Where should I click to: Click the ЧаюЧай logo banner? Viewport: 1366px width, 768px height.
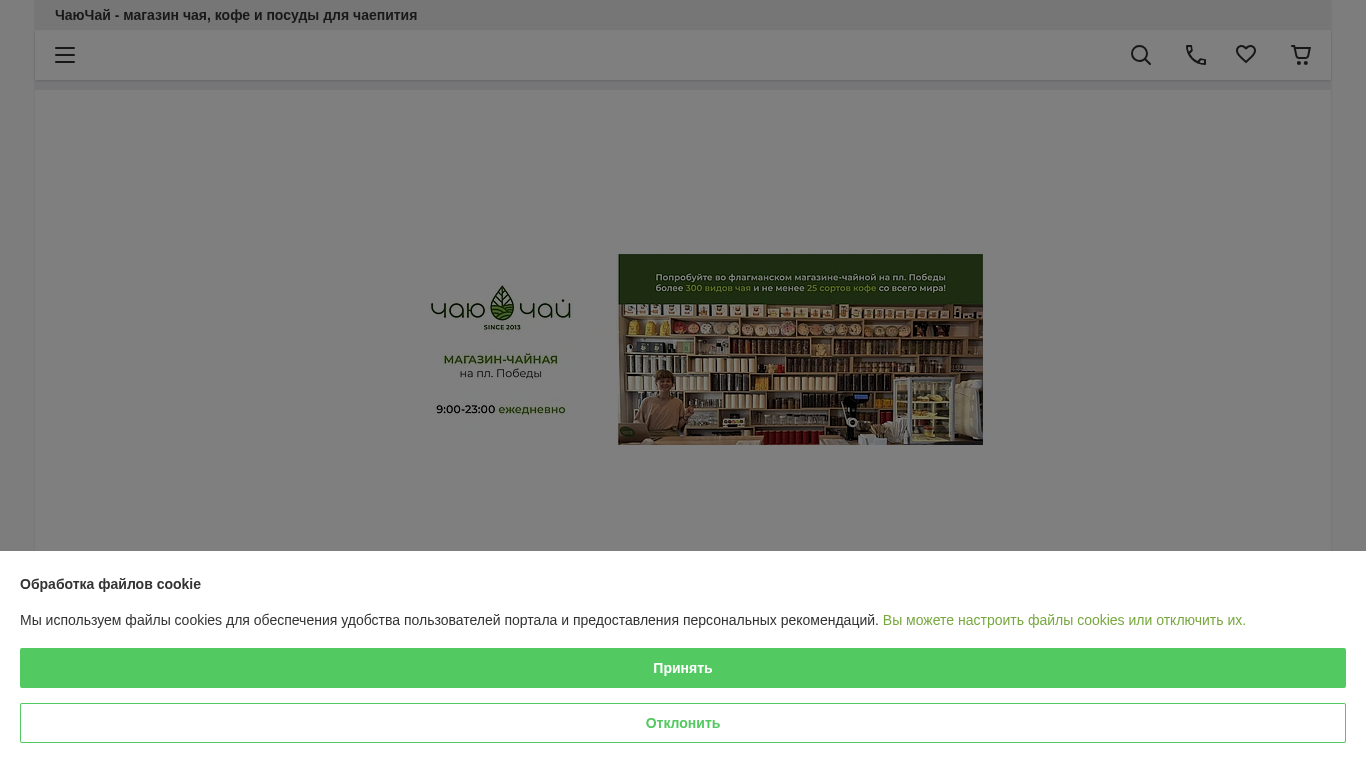(501, 308)
